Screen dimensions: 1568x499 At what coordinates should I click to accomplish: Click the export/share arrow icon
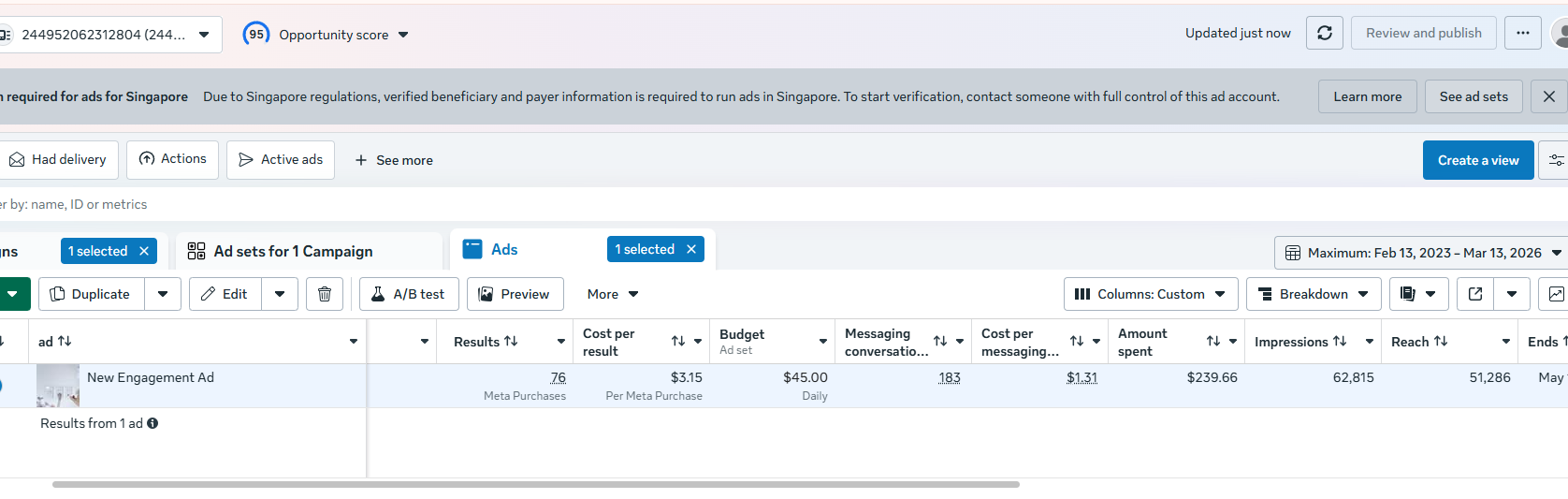tap(1475, 294)
